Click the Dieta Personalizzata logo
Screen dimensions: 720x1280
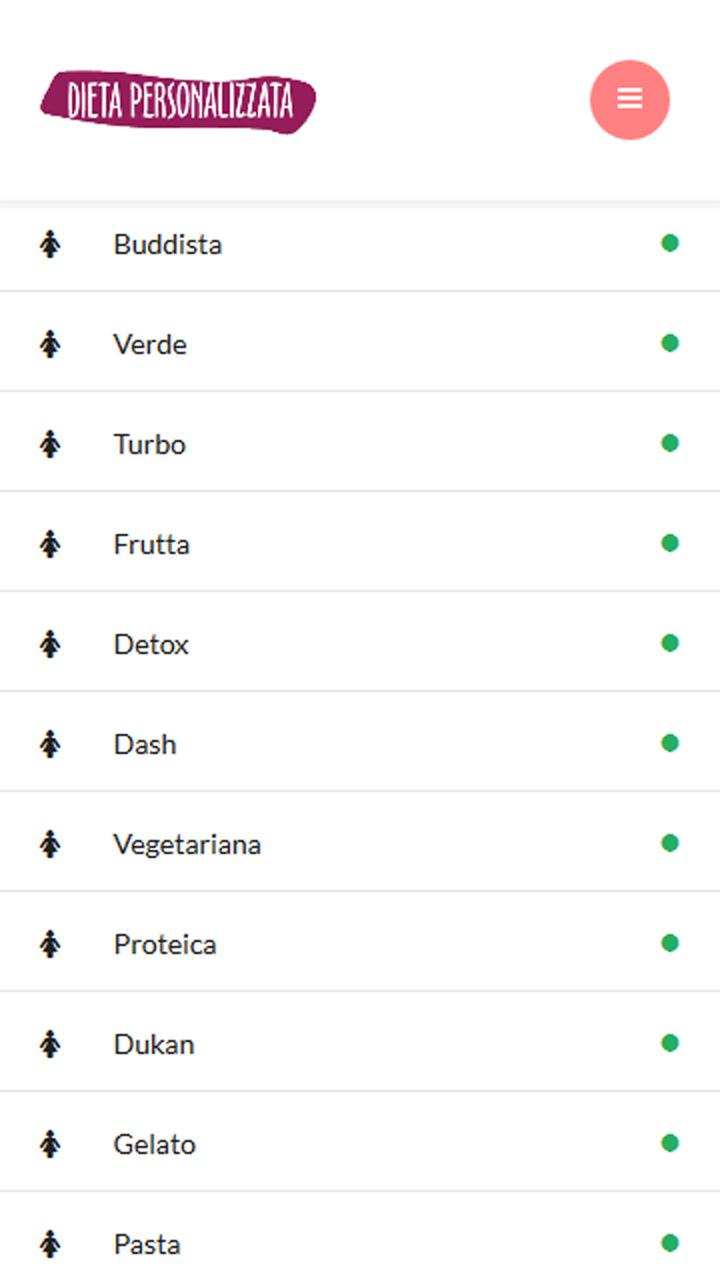[178, 101]
